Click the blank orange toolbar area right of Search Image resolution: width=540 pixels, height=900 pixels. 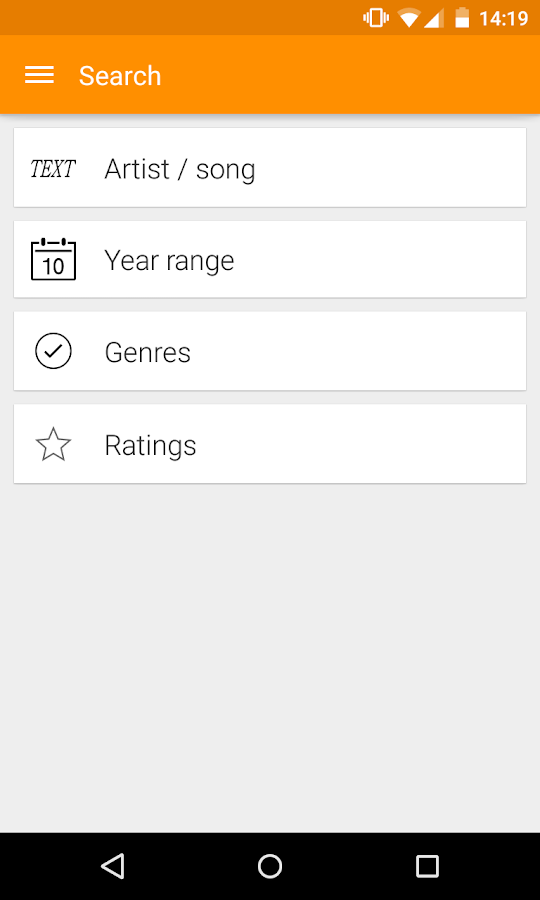[350, 75]
